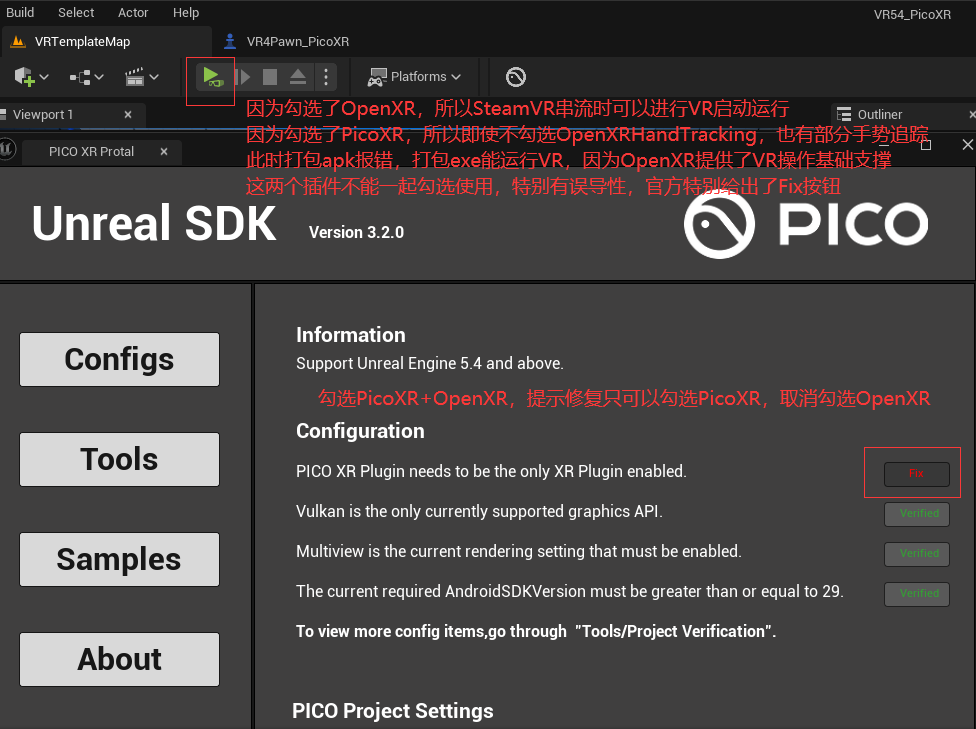Click Fix for XR plugin conflict
This screenshot has height=729, width=976.
916,474
